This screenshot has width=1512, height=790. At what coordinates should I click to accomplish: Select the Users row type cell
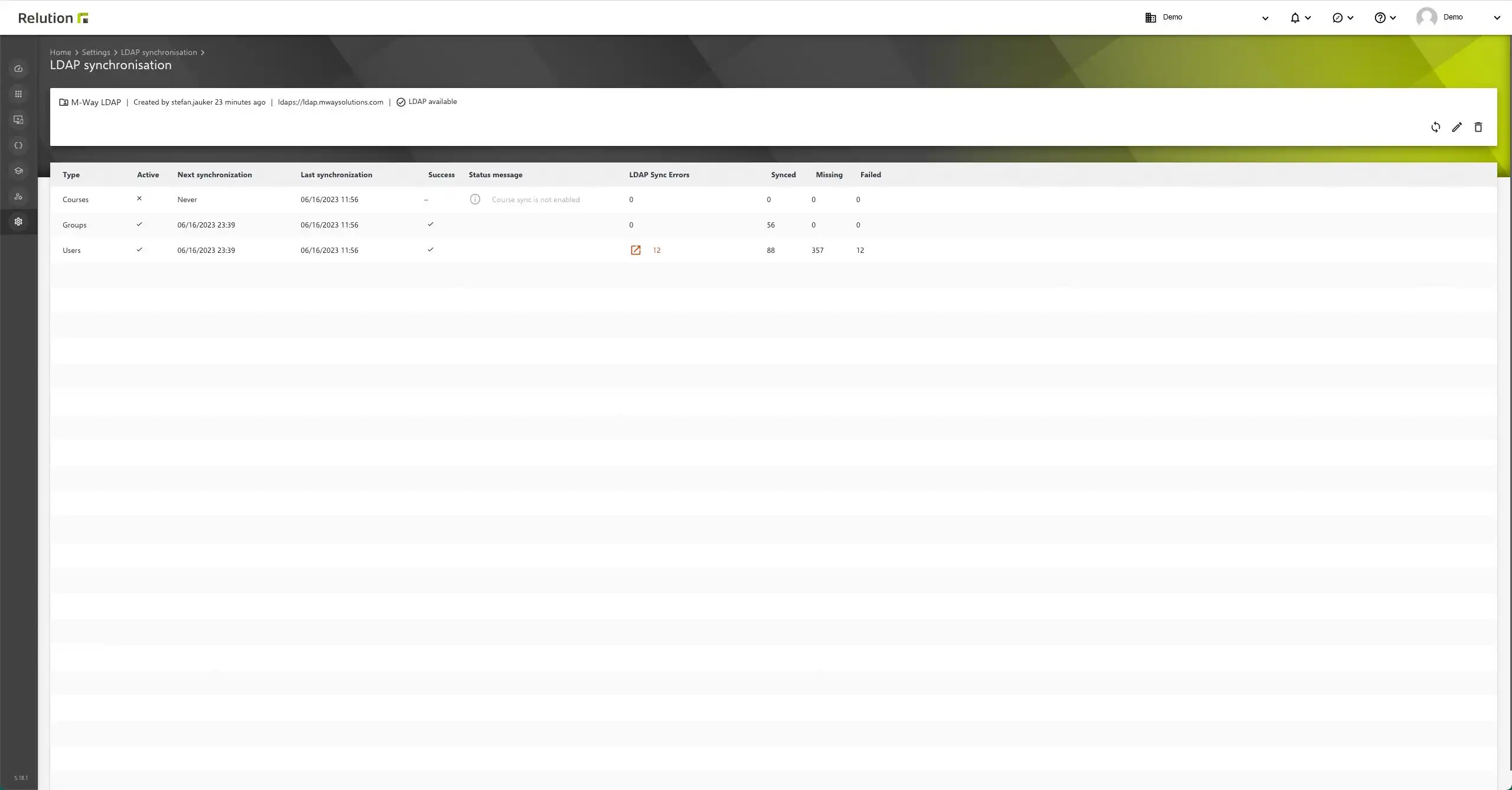(x=71, y=251)
